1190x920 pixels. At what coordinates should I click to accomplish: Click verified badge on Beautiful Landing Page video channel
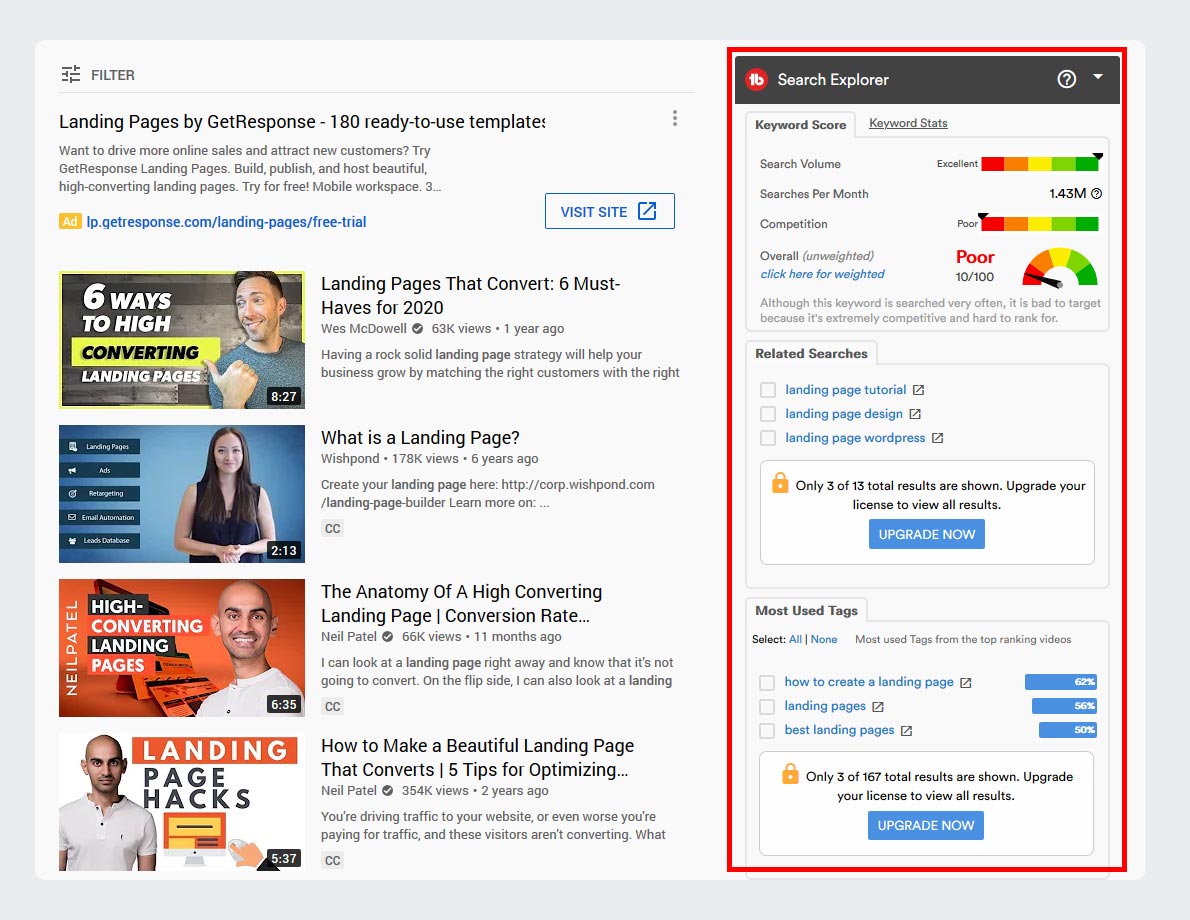388,791
